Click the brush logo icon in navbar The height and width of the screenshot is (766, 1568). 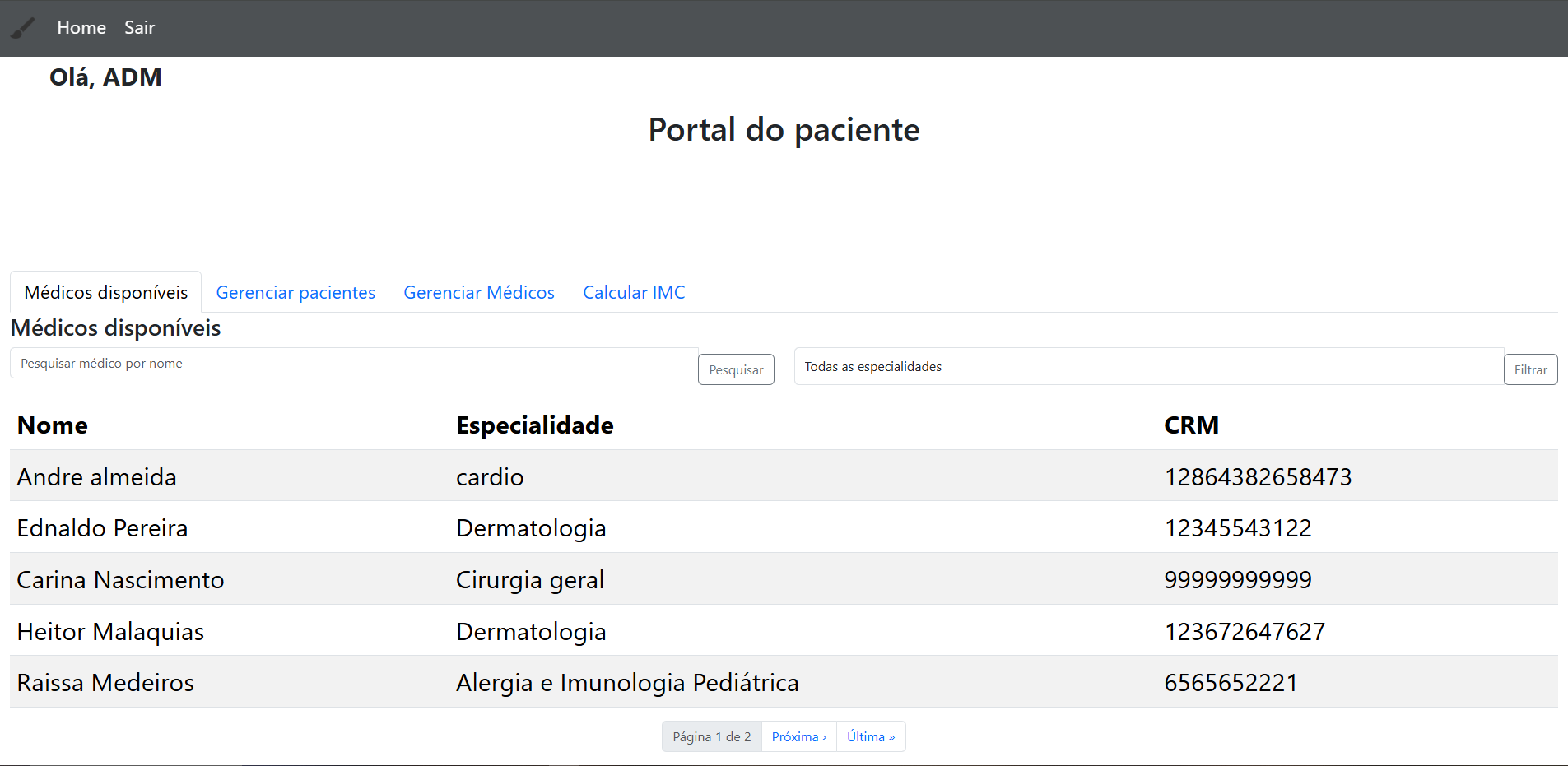22,28
